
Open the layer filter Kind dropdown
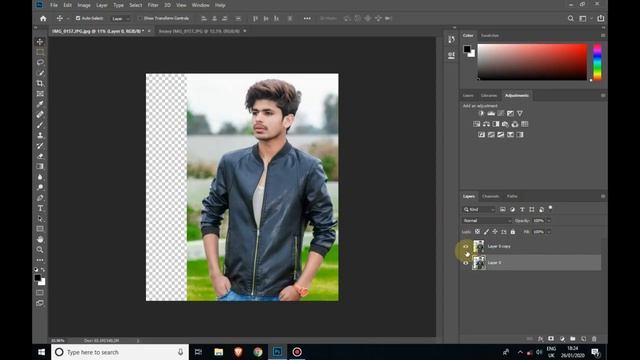coord(479,209)
